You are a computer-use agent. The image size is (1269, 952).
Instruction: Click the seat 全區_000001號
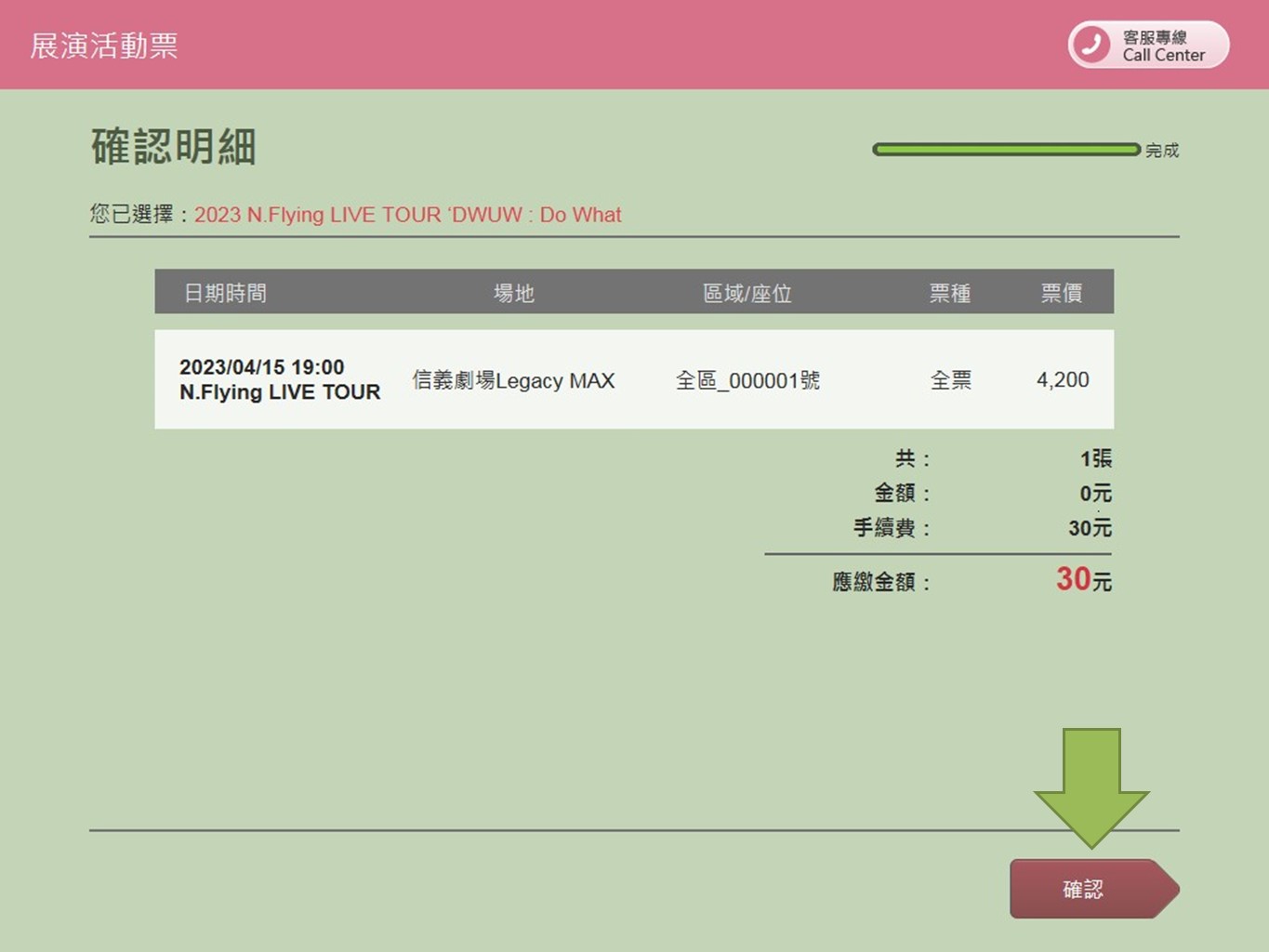tap(747, 380)
